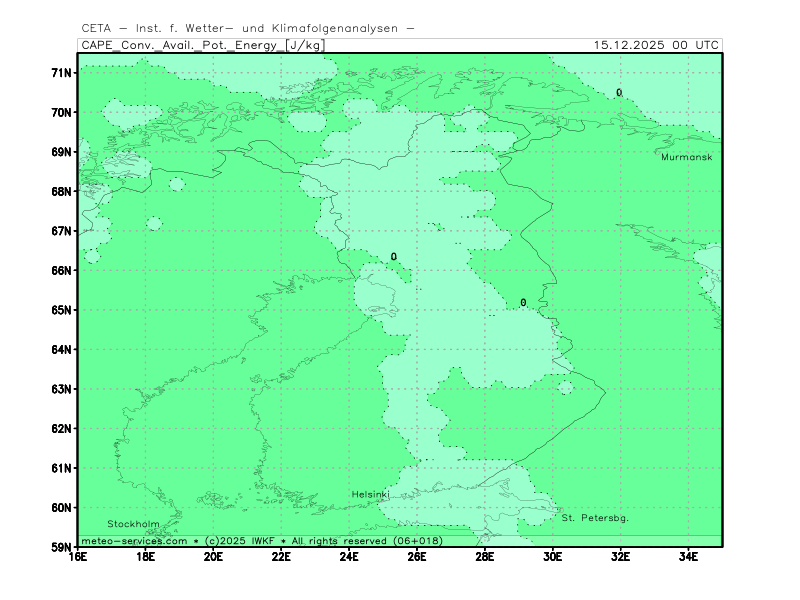Click the 15.12.2025 00 UTC timestamp
Viewport: 800px width, 600px height.
click(655, 45)
